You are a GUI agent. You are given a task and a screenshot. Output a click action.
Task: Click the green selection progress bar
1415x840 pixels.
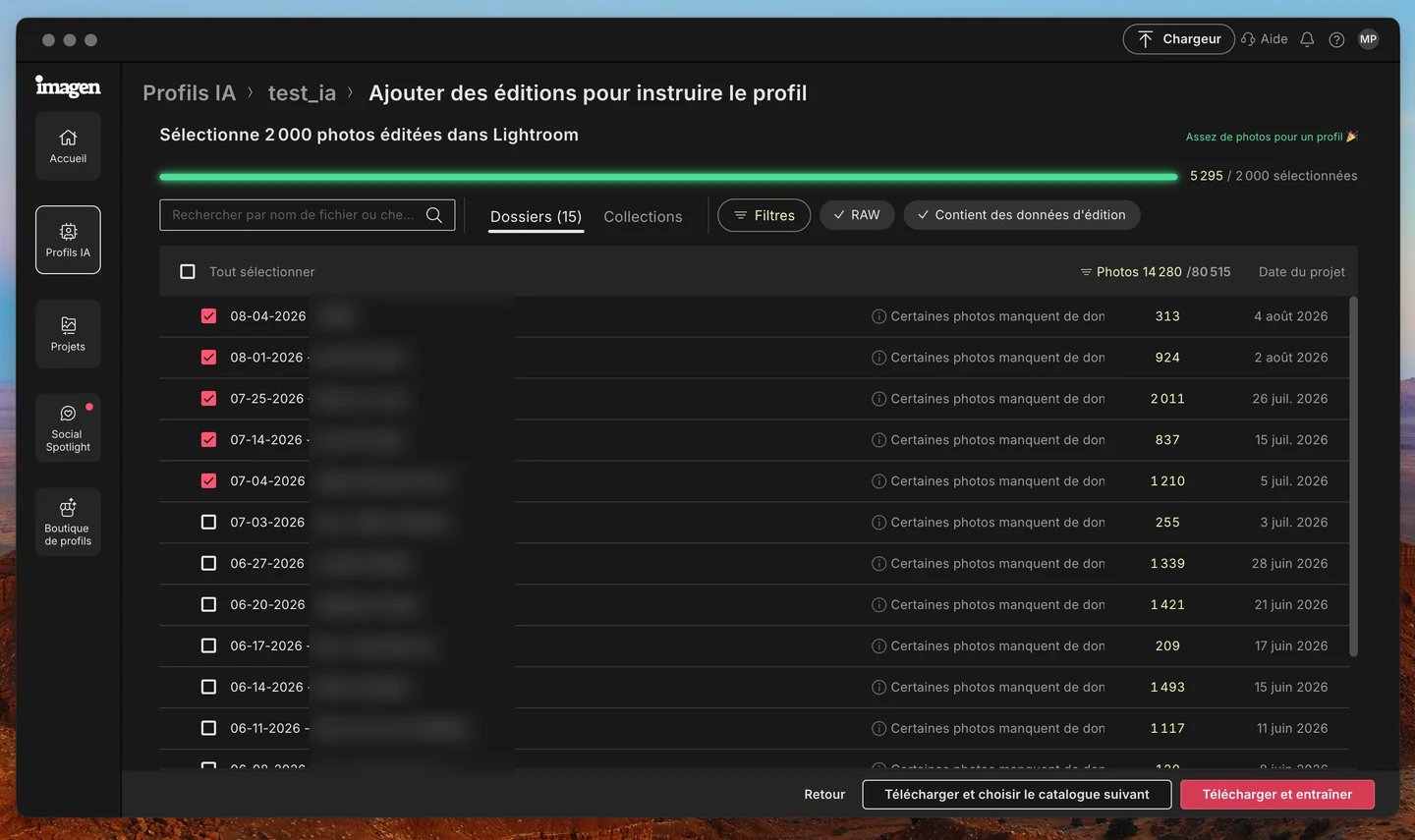click(668, 177)
